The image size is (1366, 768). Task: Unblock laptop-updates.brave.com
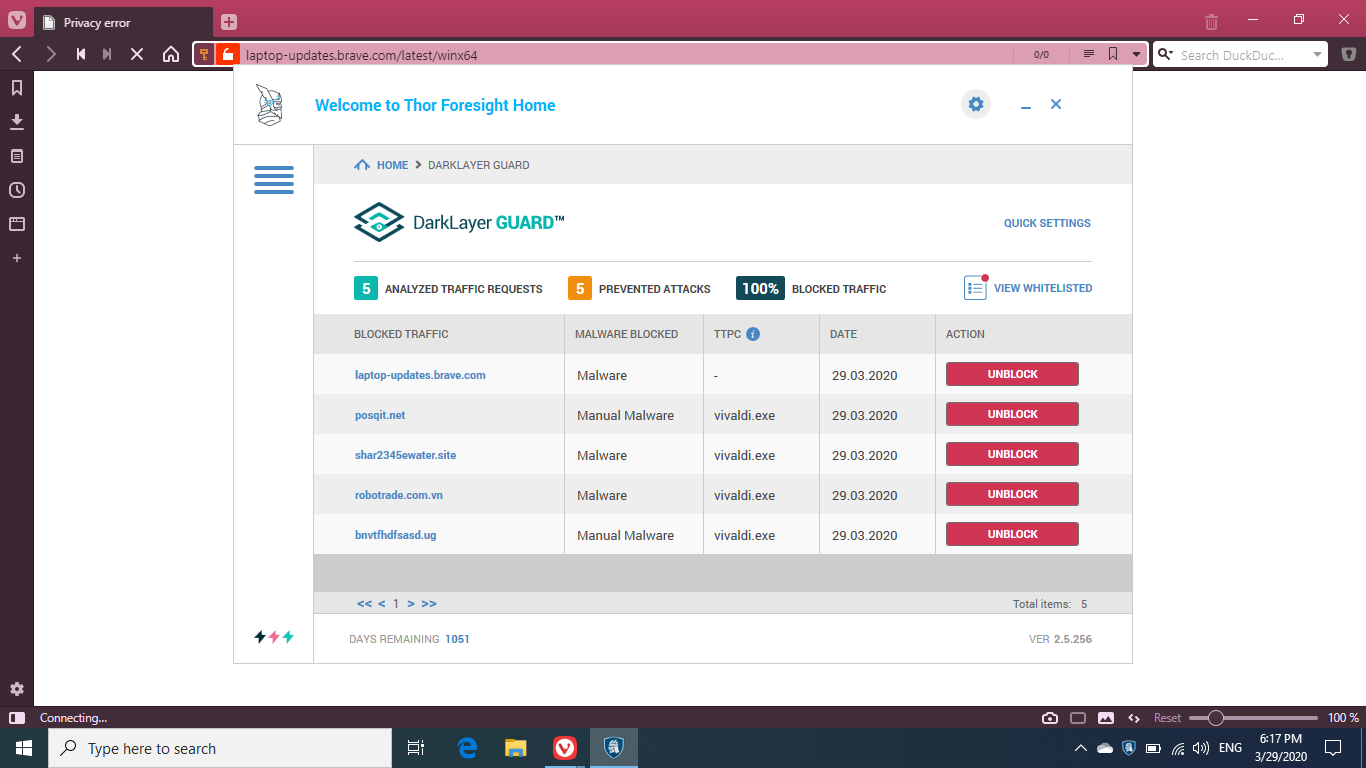(x=1012, y=374)
